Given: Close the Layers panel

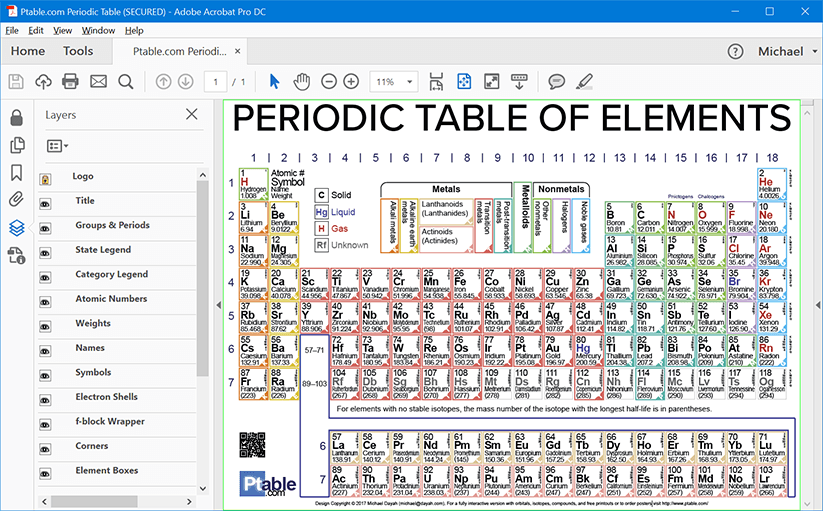Looking at the screenshot, I should point(192,115).
